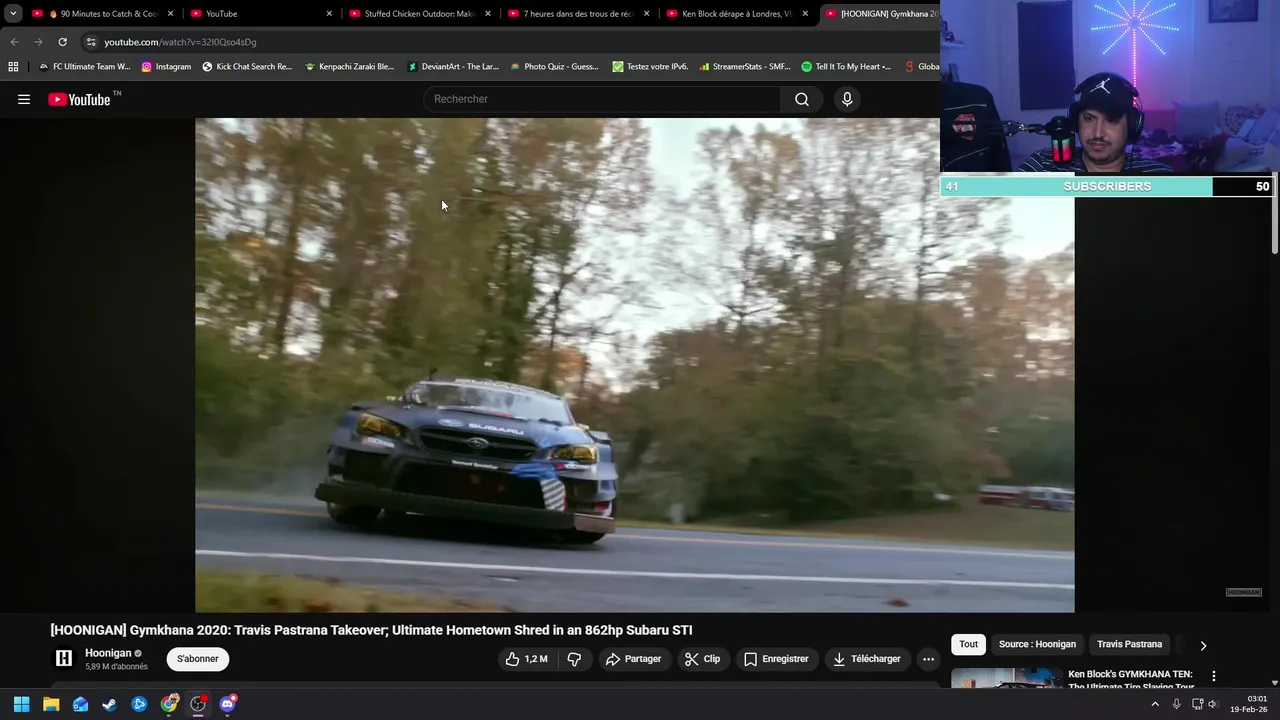This screenshot has width=1280, height=720.
Task: Open Discord from the taskbar
Action: 227,704
